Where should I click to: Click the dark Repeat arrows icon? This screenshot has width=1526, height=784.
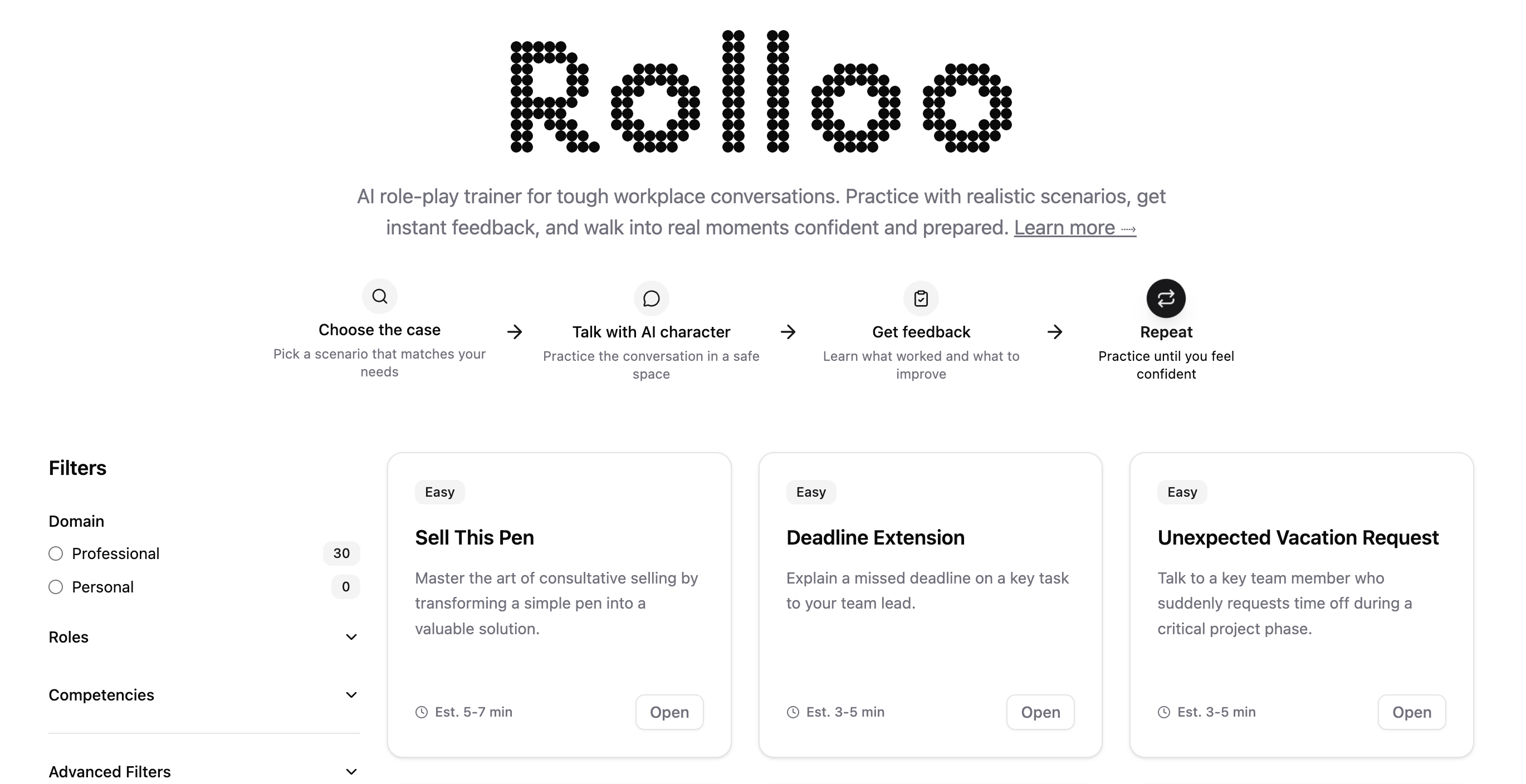1165,298
